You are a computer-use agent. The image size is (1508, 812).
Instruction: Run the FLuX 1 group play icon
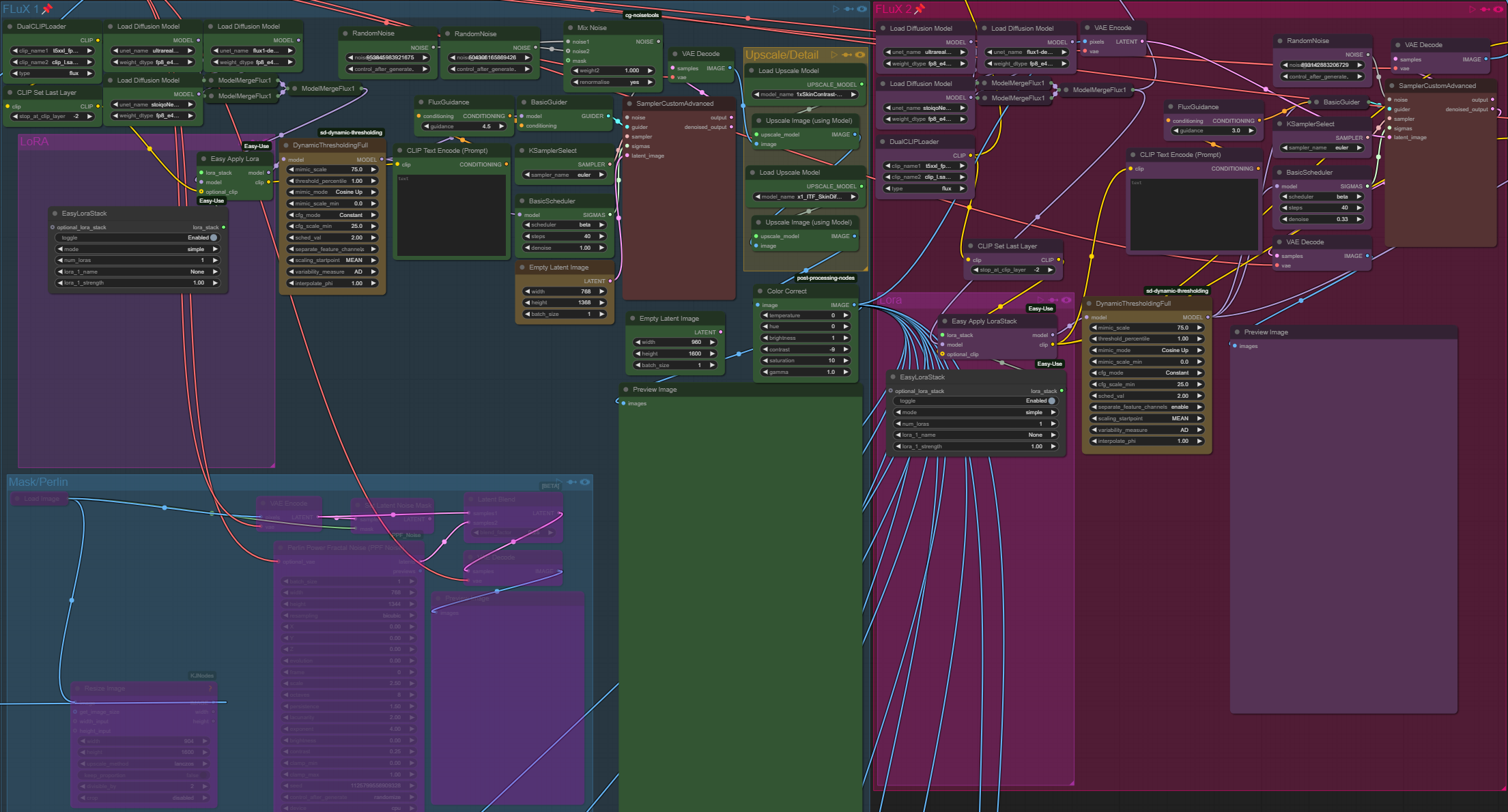836,9
